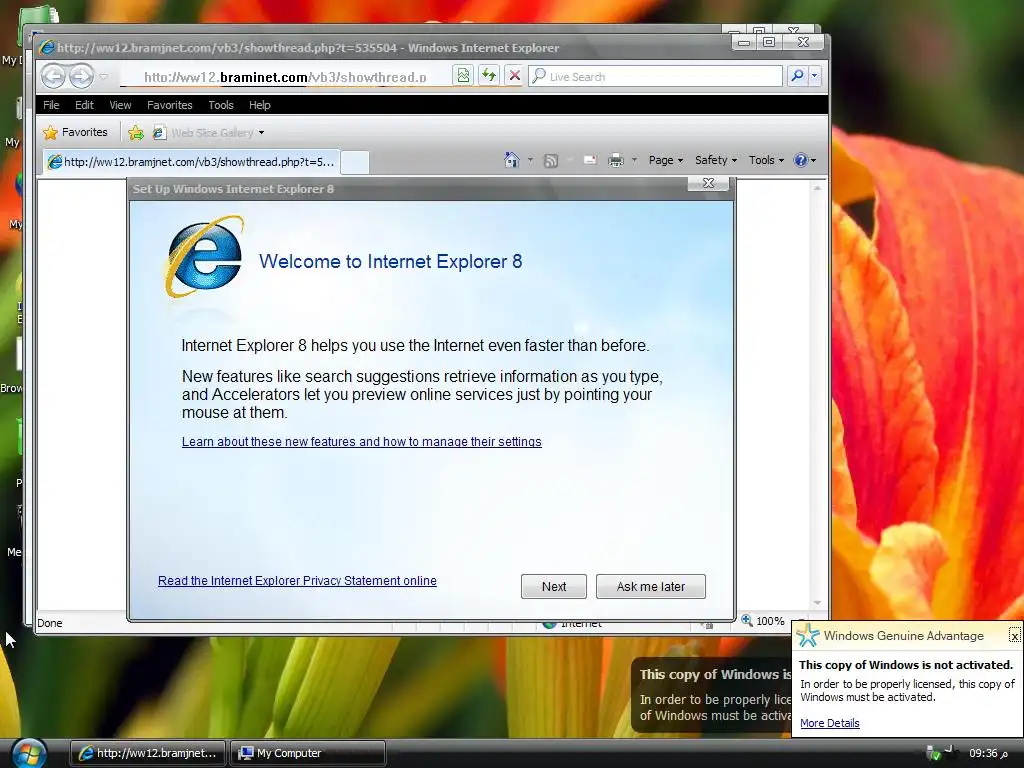This screenshot has height=768, width=1024.
Task: Switch to My Computer taskbar button
Action: [309, 753]
